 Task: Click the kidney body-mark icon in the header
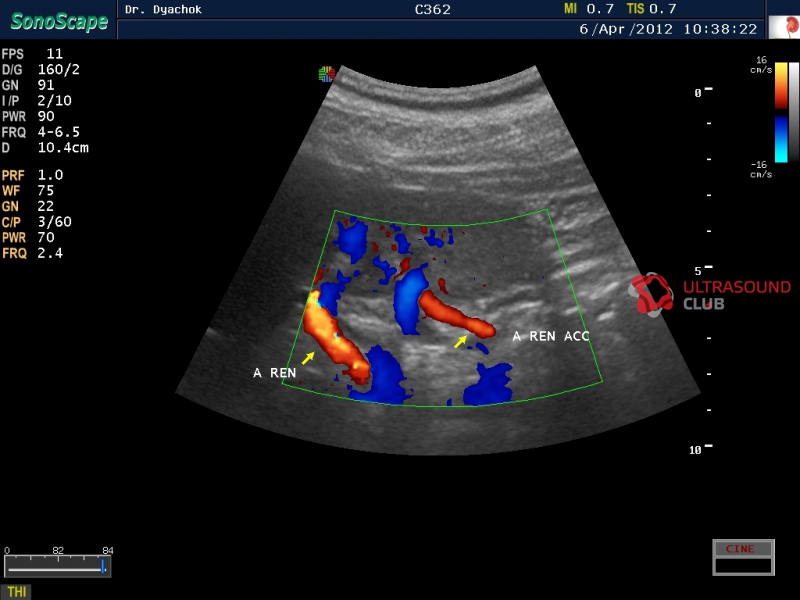784,27
